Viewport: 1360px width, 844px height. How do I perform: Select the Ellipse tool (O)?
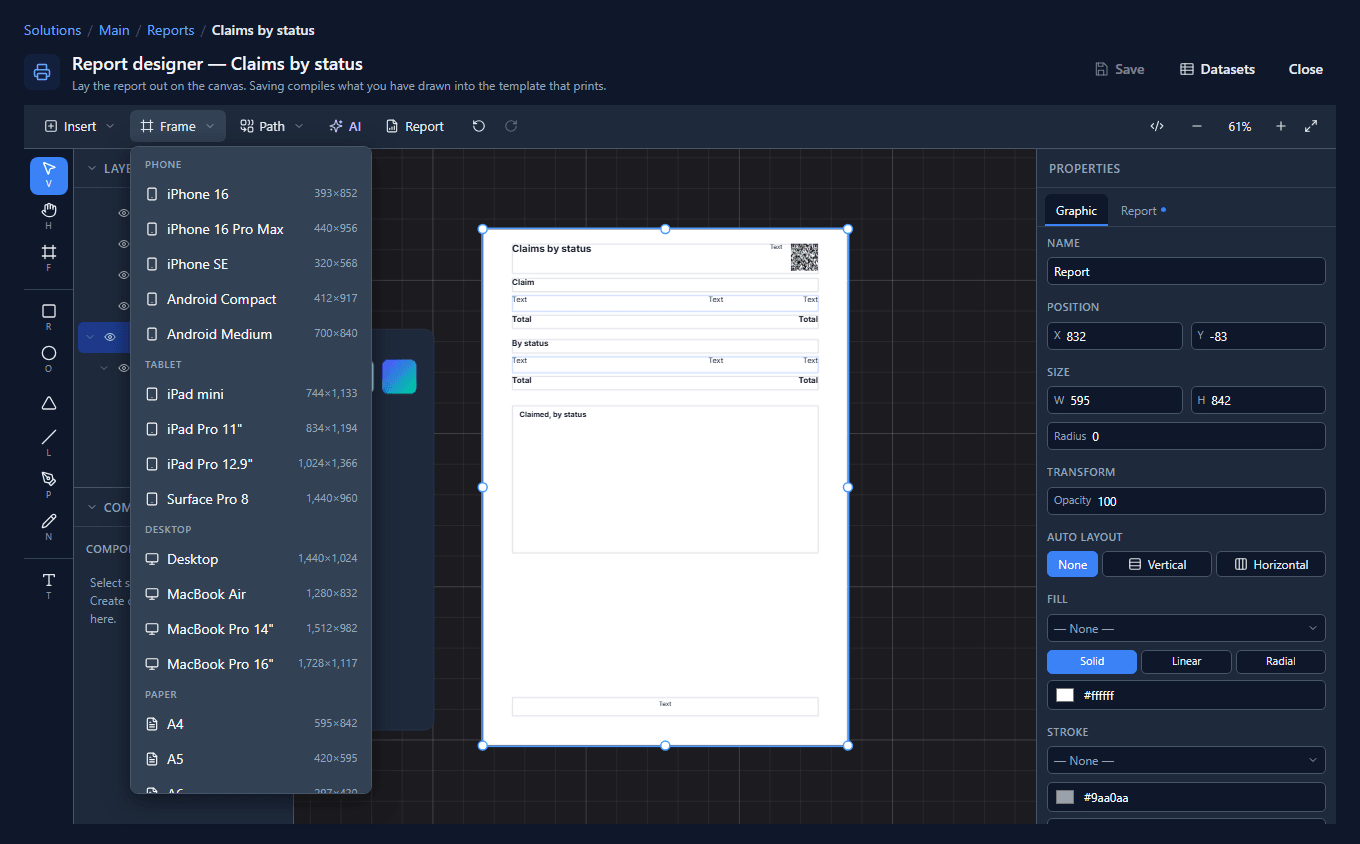pyautogui.click(x=48, y=359)
